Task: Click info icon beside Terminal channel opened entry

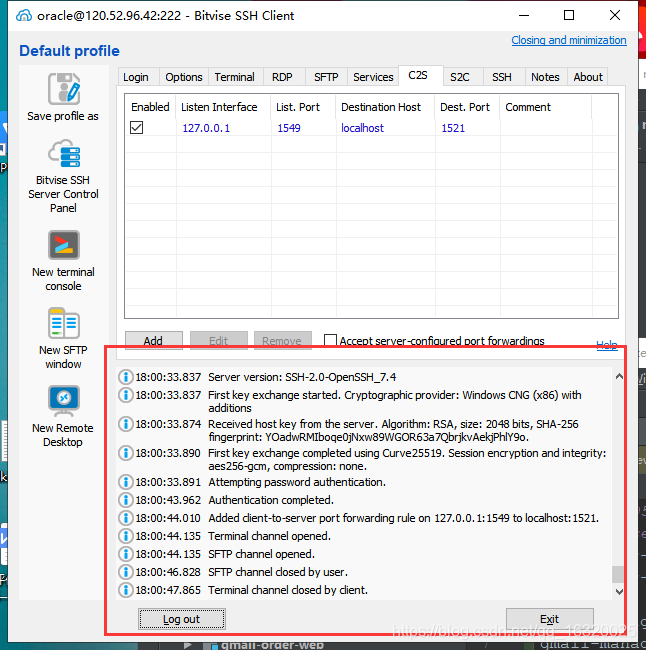Action: 125,536
